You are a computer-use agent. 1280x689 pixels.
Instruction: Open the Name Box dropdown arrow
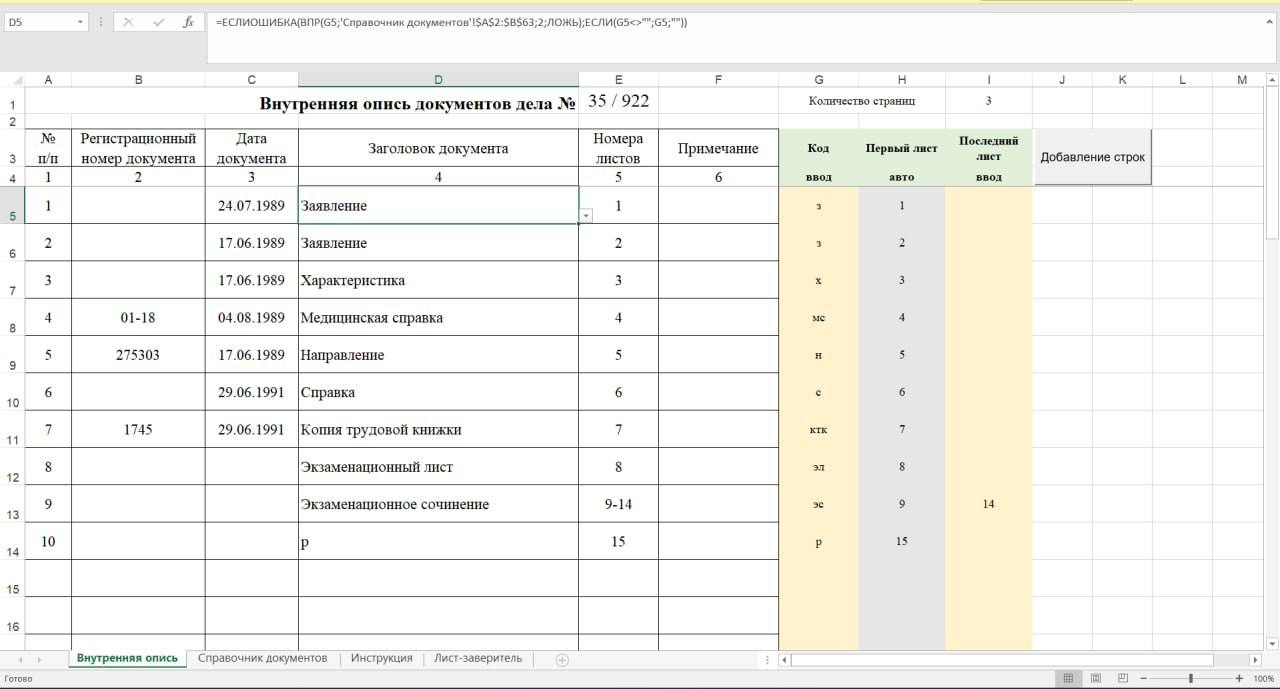click(x=81, y=21)
